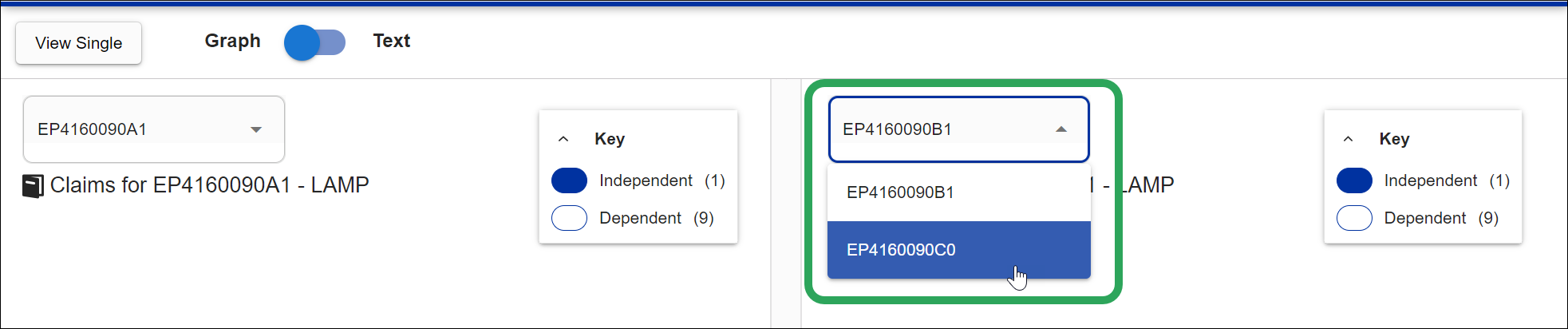
Task: Click the Independent (1) label in the EP4160090B1 Key
Action: 1446,180
